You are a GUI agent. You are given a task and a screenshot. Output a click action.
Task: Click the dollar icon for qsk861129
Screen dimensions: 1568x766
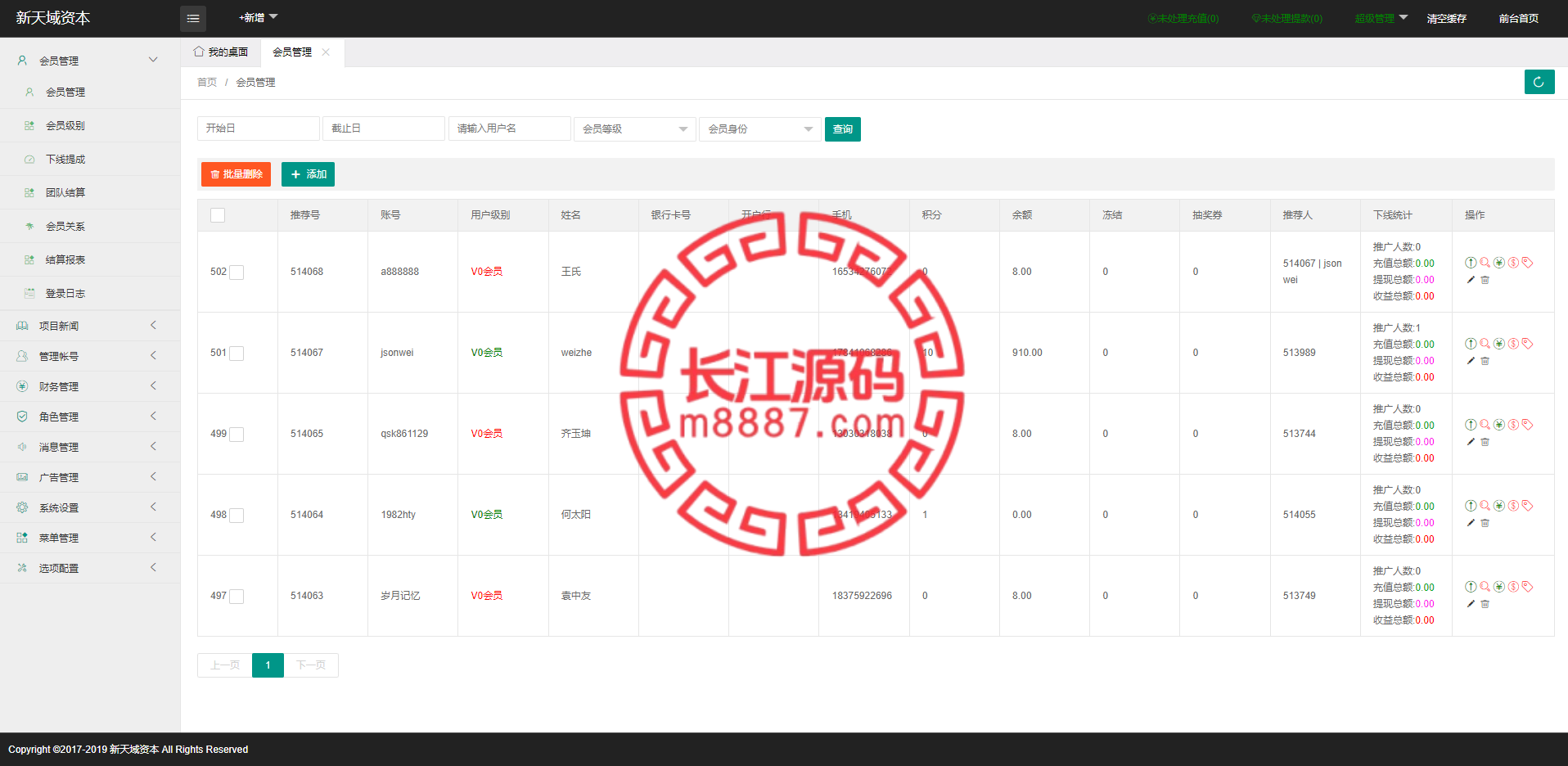click(x=1513, y=425)
